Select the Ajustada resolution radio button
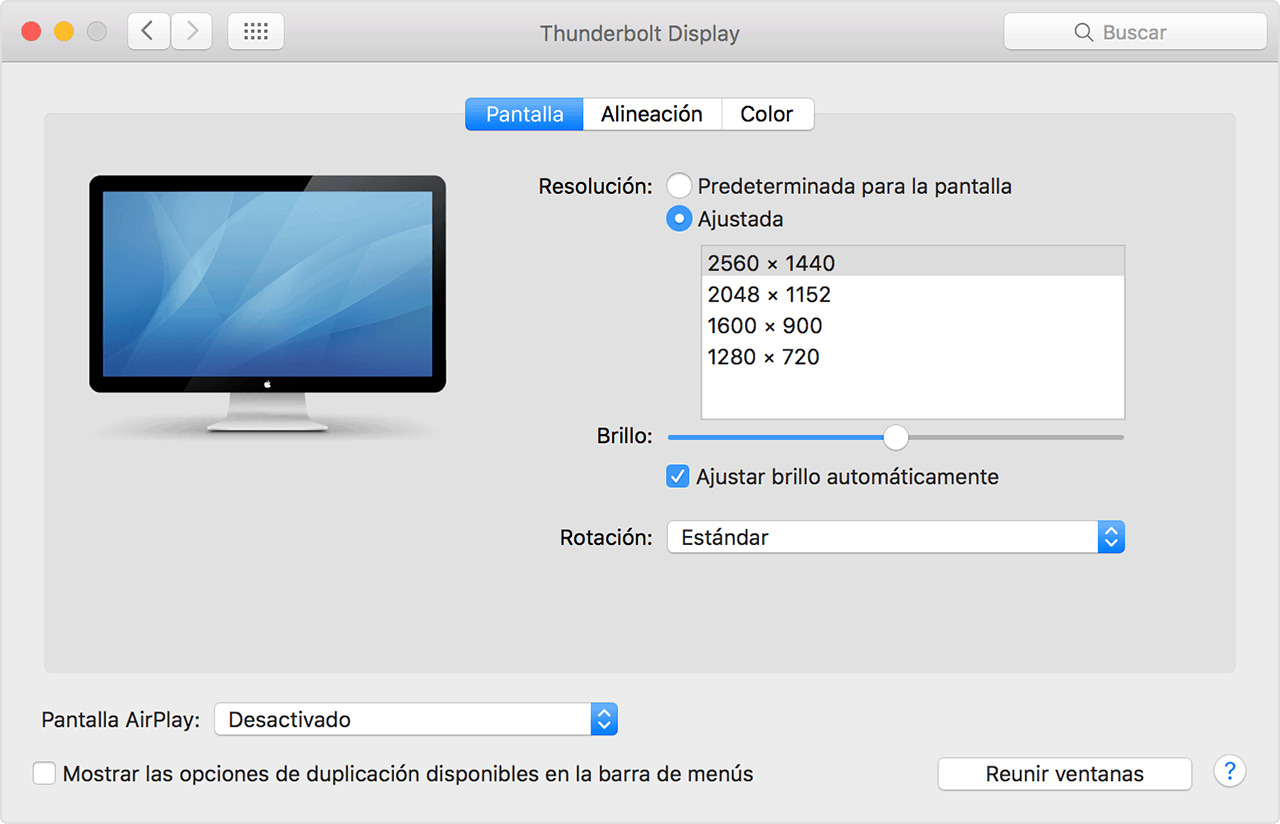The height and width of the screenshot is (824, 1280). coord(679,219)
